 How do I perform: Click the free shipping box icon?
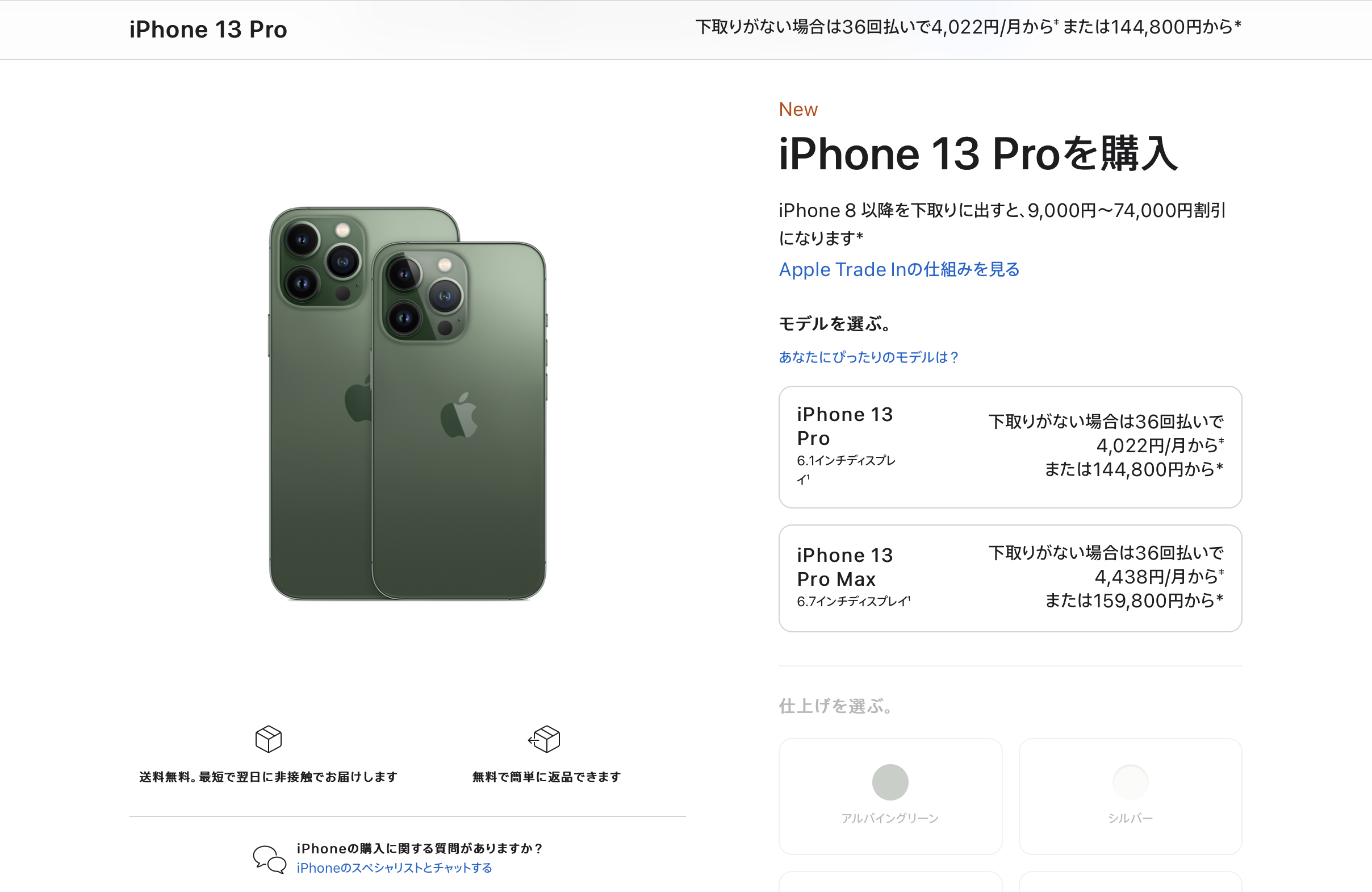269,739
